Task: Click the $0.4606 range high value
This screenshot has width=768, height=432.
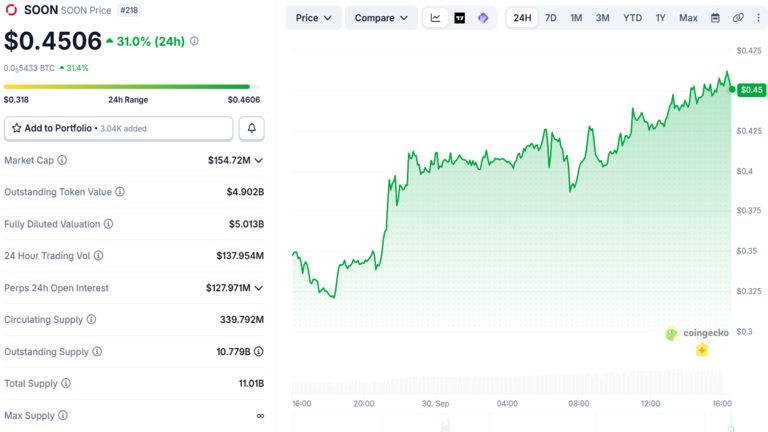Action: [x=244, y=99]
